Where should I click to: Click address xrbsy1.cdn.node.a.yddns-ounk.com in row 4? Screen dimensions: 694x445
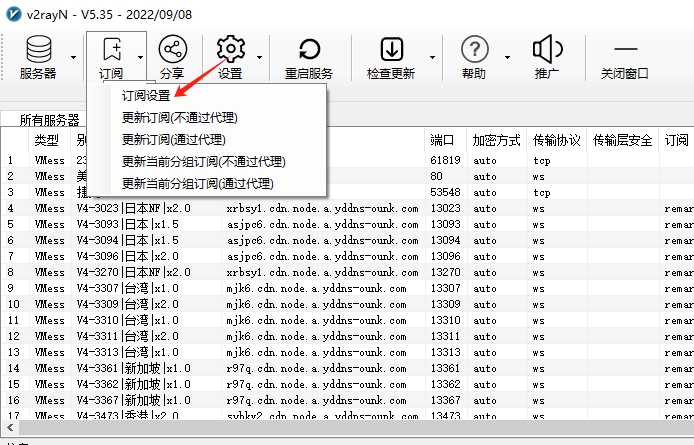322,209
